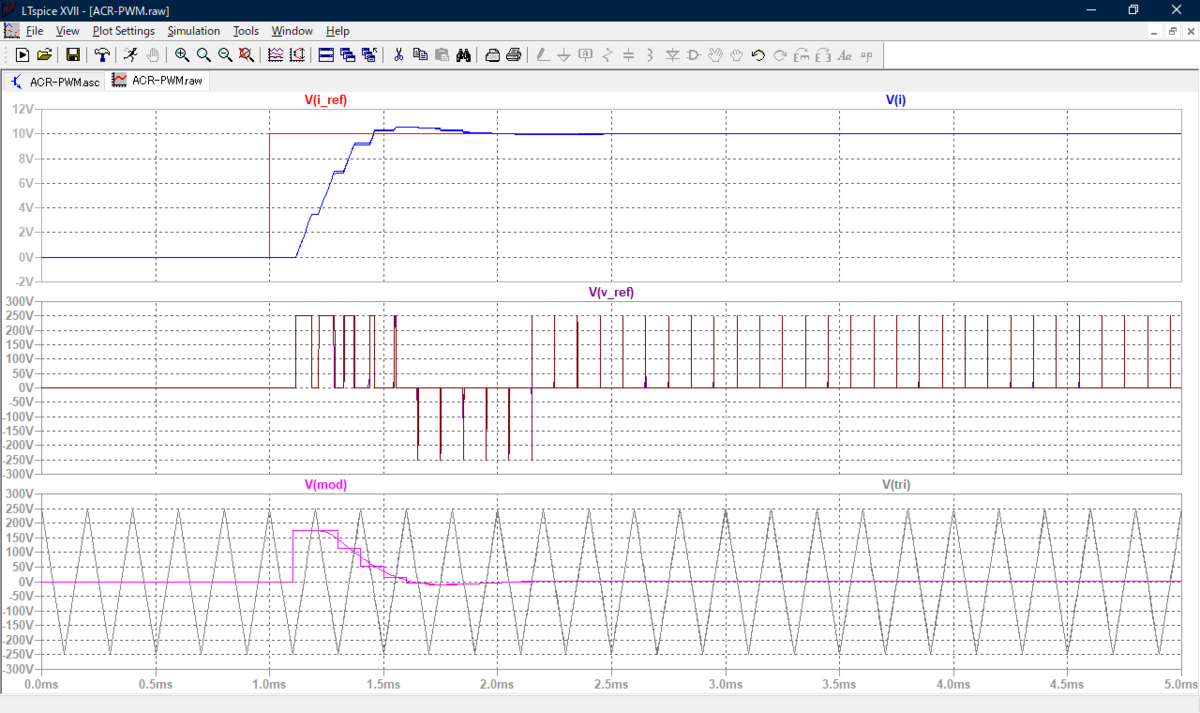The image size is (1200, 713).
Task: Click the V(mod) trace label
Action: coord(326,484)
